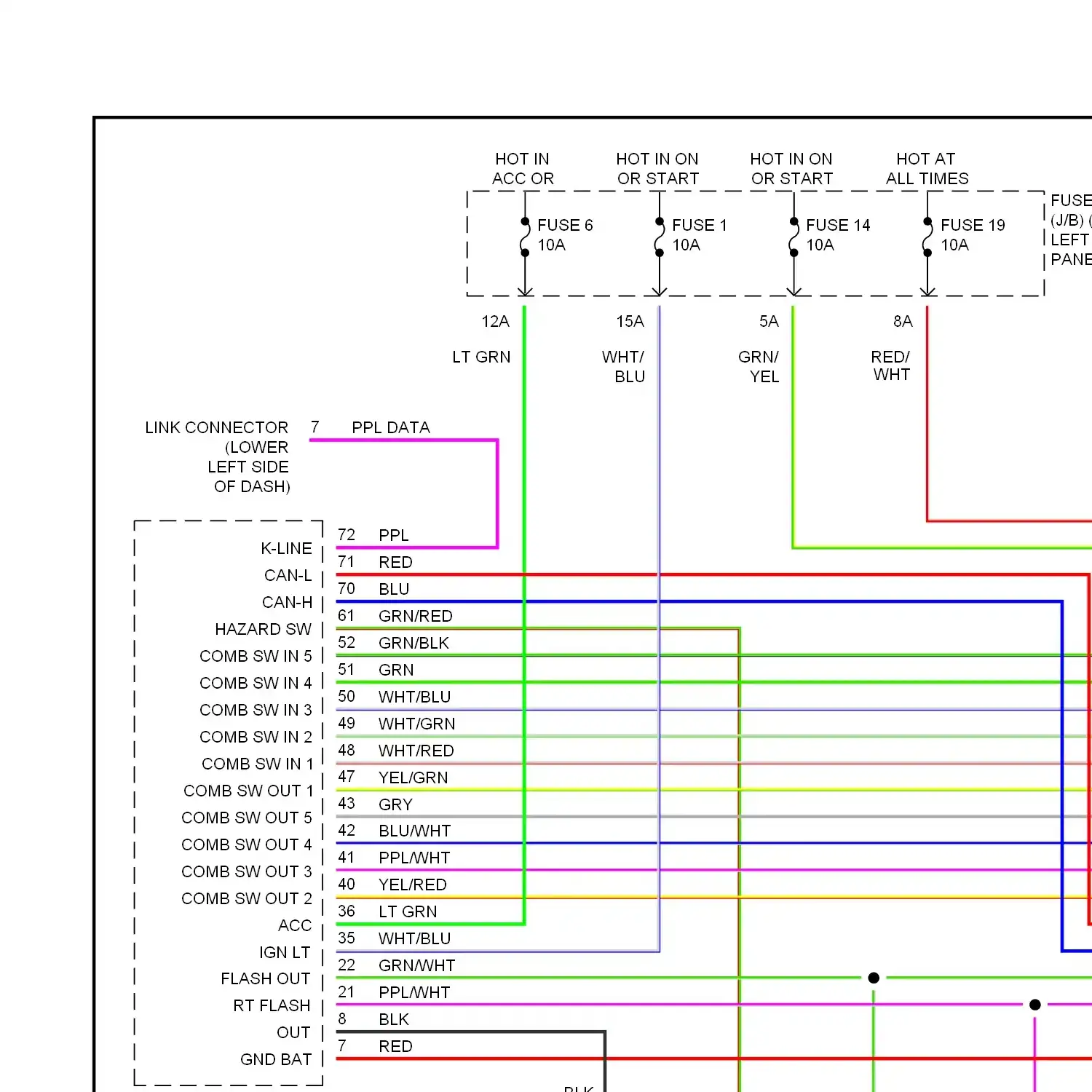
Task: Select the 'COMB SW IN 4' terminal name
Action: coord(256,683)
